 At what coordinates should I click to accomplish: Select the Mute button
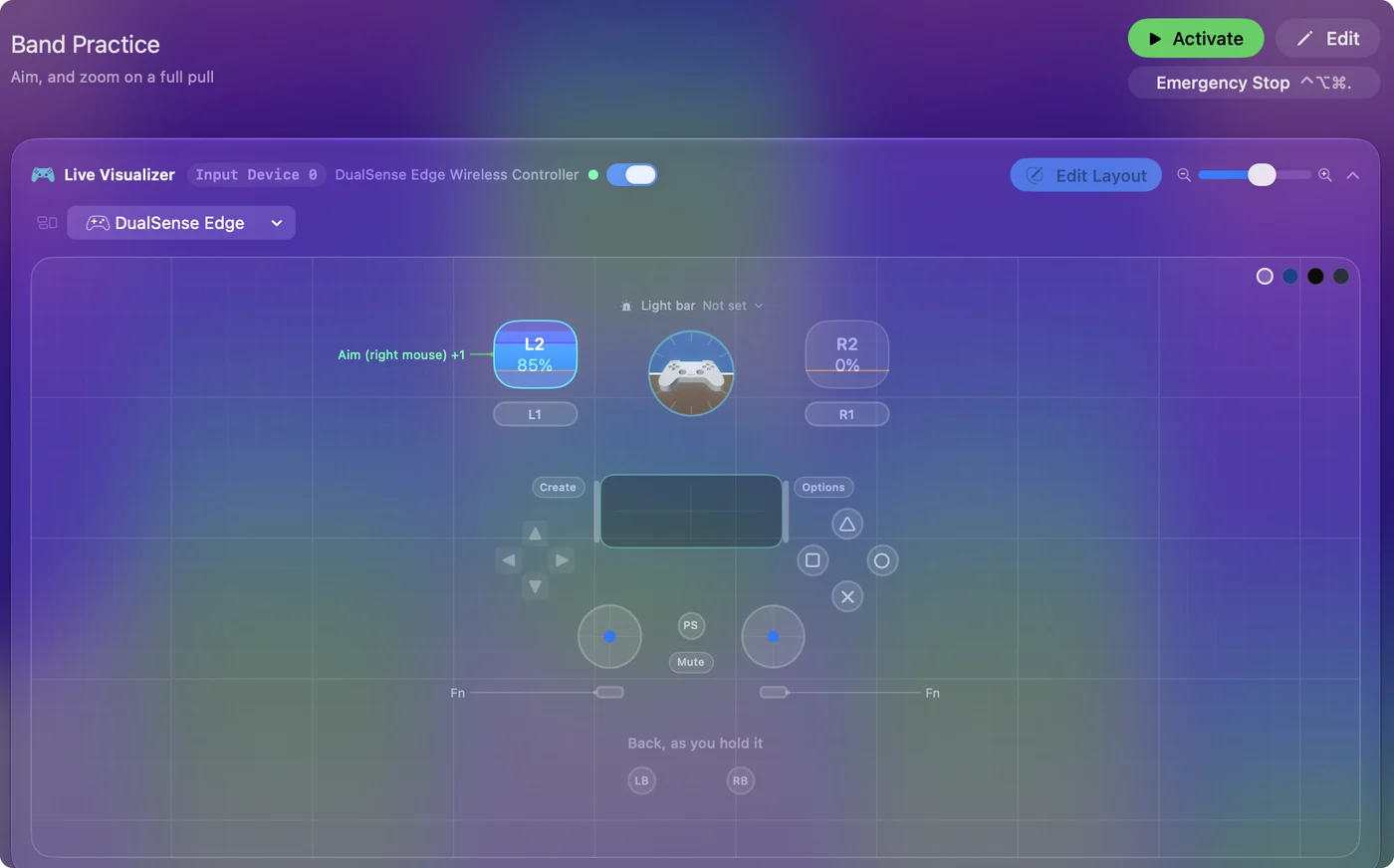(x=691, y=662)
